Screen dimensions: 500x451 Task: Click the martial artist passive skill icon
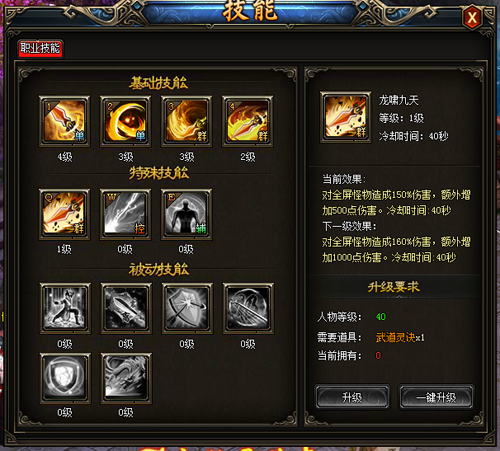tap(65, 308)
